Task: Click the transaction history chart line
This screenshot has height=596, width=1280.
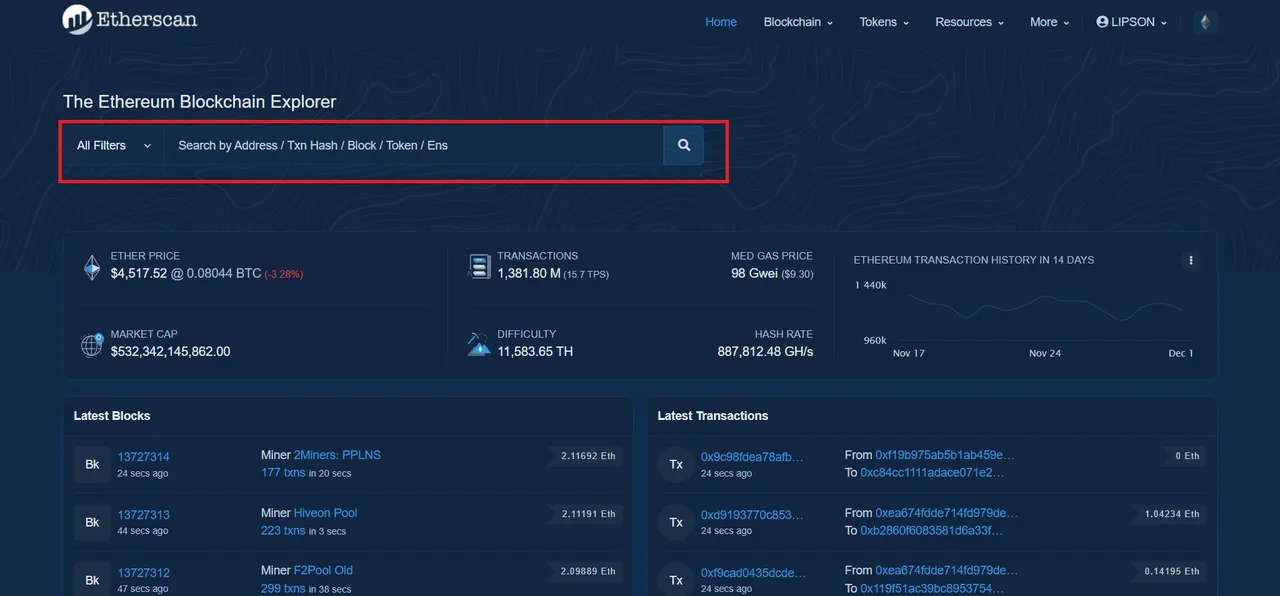Action: point(1040,306)
